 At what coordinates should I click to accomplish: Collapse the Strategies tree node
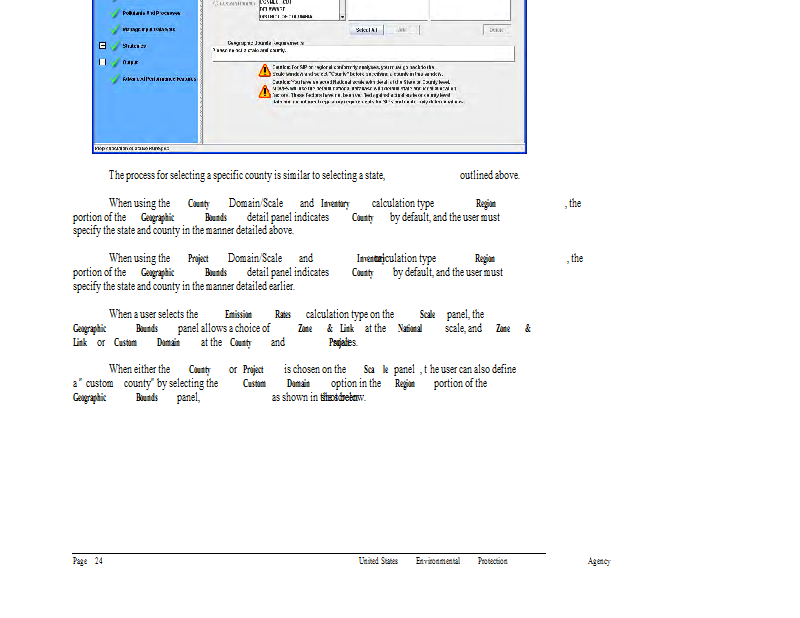click(102, 46)
